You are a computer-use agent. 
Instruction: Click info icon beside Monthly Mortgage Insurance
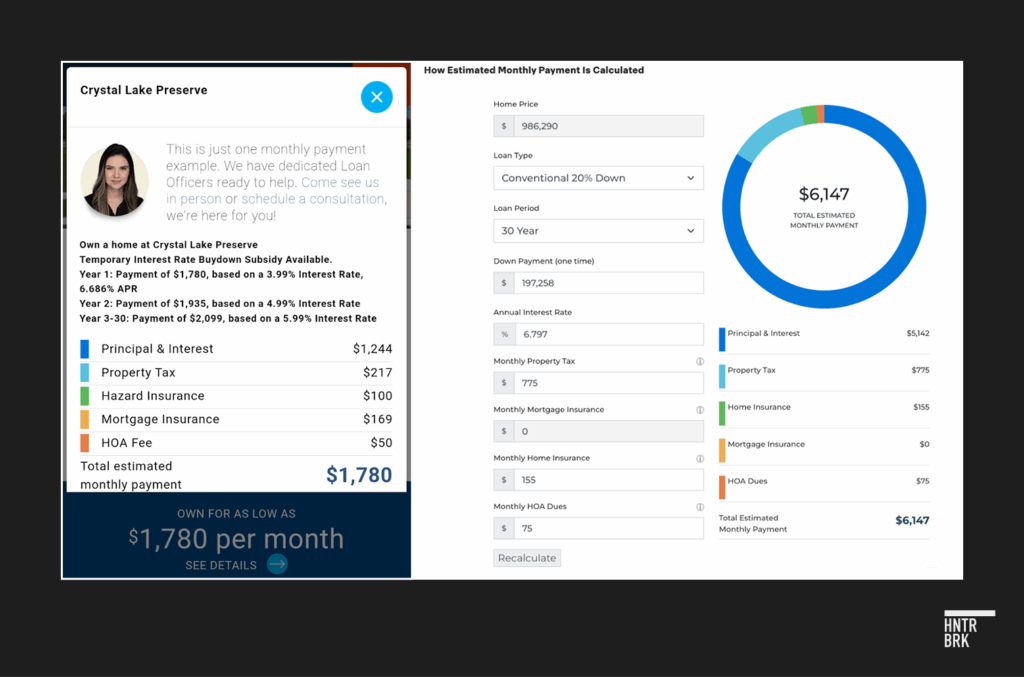tap(699, 410)
